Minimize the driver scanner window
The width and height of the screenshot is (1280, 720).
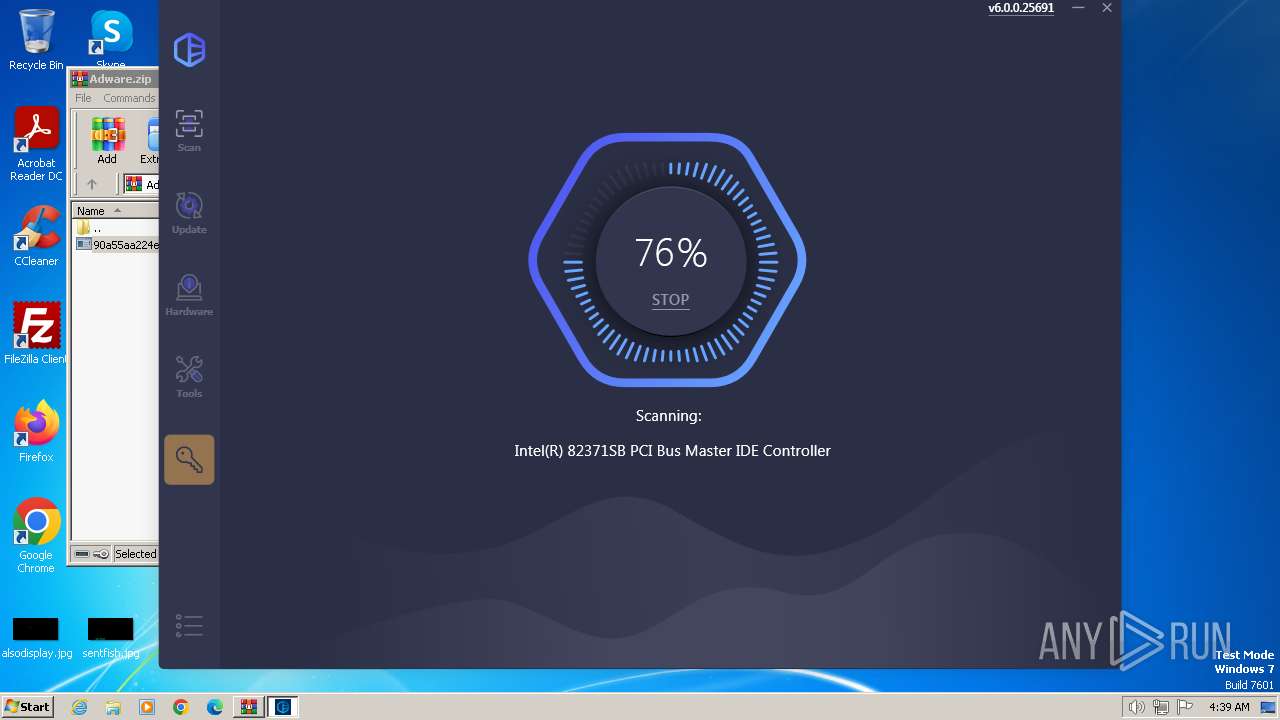pos(1078,8)
